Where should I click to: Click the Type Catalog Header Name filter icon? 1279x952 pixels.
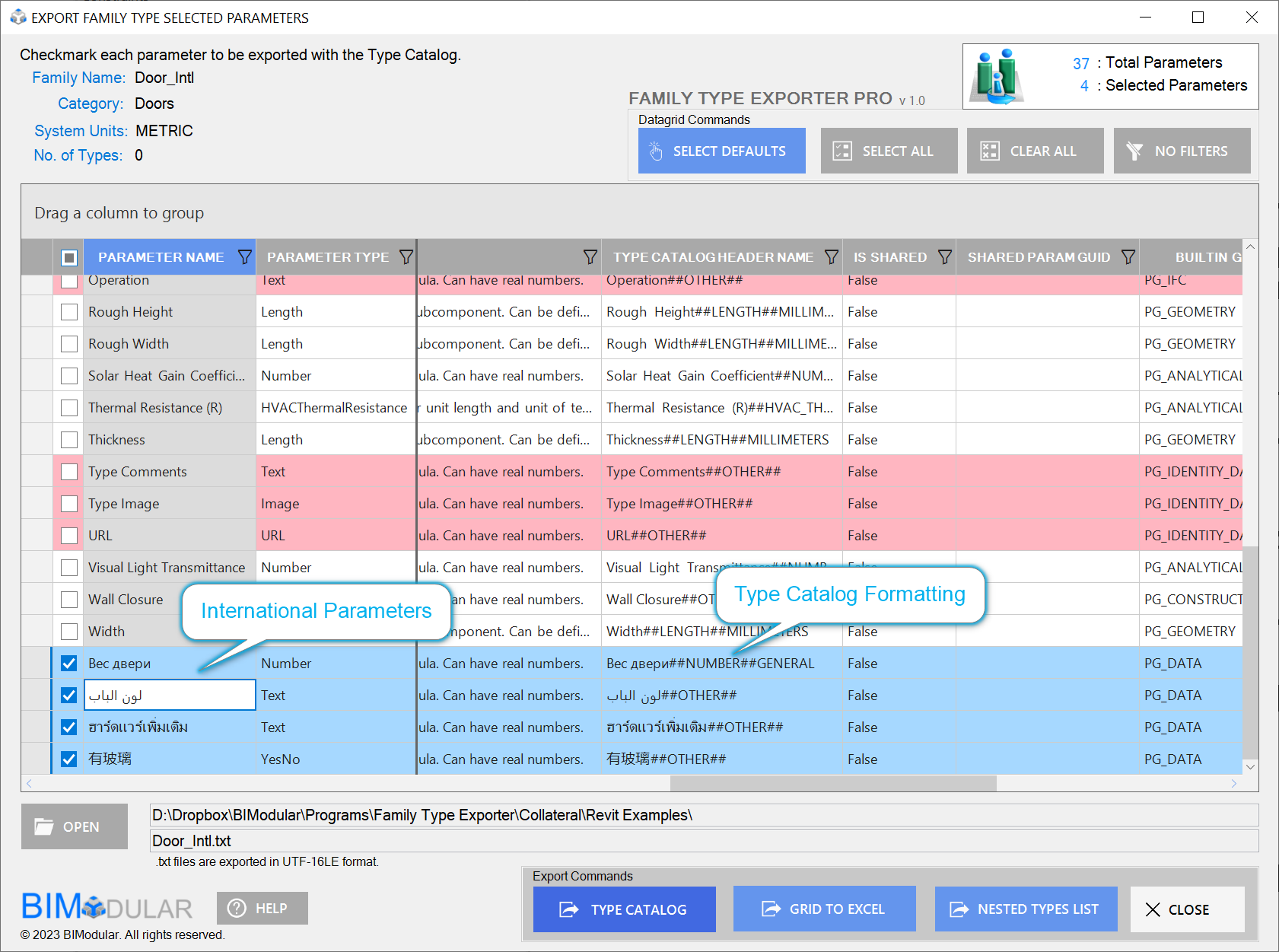(832, 257)
